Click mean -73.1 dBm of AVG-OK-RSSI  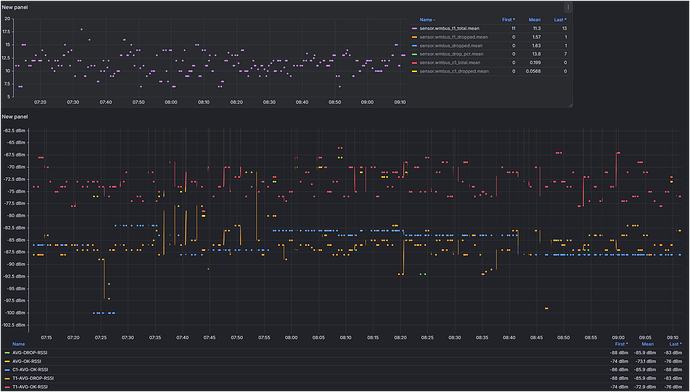[x=647, y=361]
